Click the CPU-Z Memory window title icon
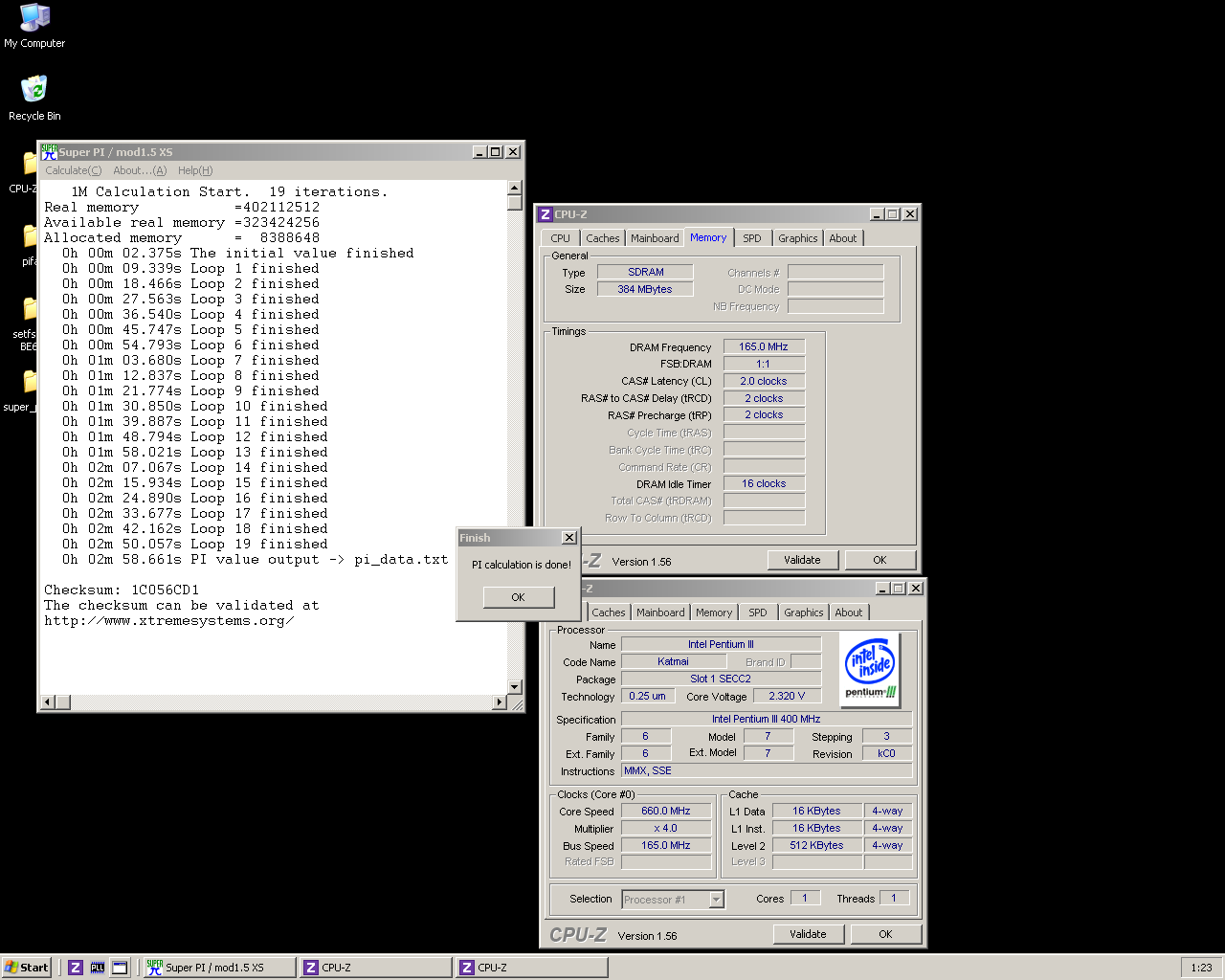The image size is (1225, 980). point(546,214)
